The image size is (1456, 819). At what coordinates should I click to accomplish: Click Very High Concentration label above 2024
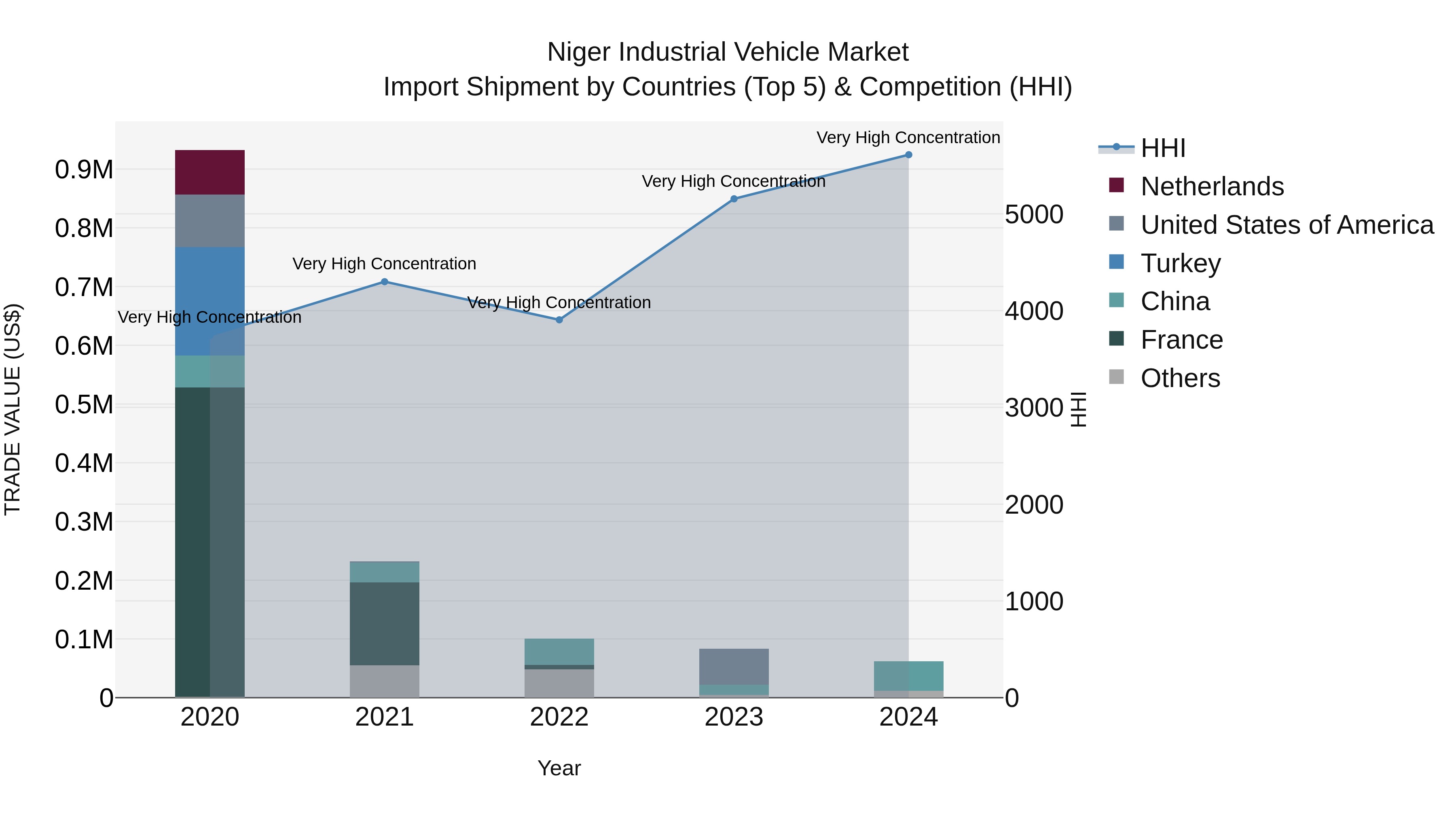pyautogui.click(x=908, y=138)
